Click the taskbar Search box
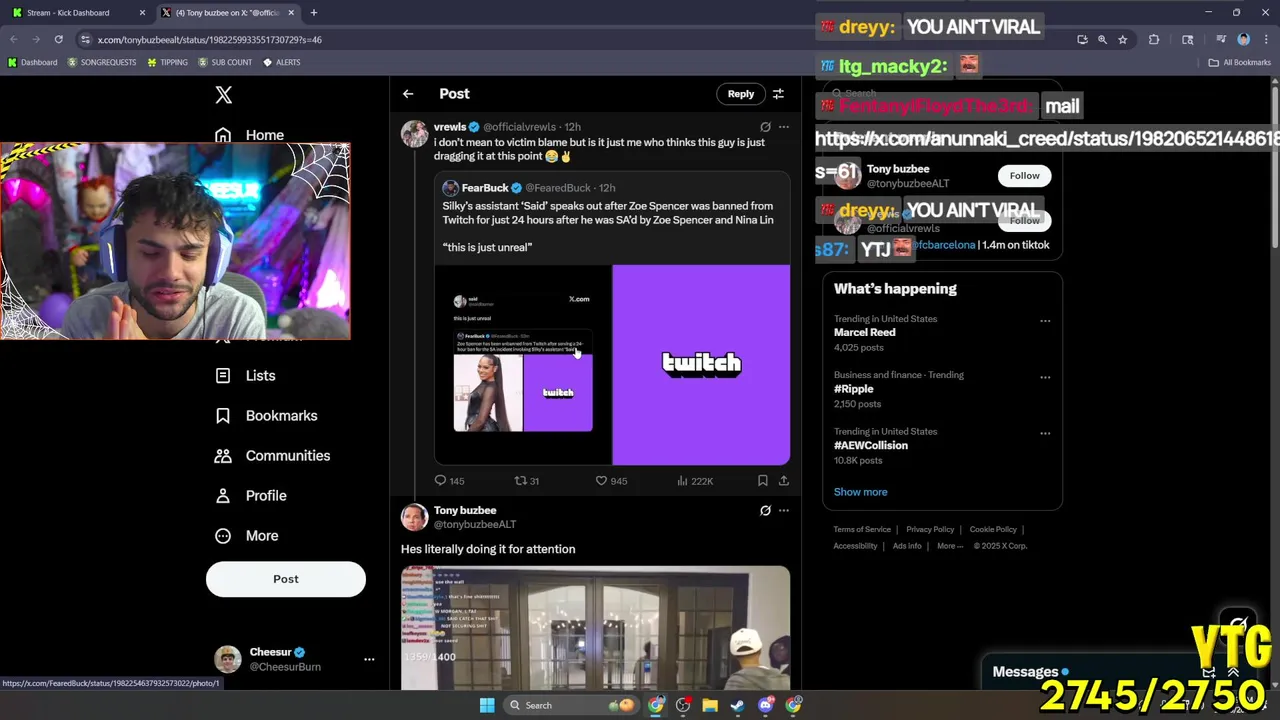 [570, 706]
